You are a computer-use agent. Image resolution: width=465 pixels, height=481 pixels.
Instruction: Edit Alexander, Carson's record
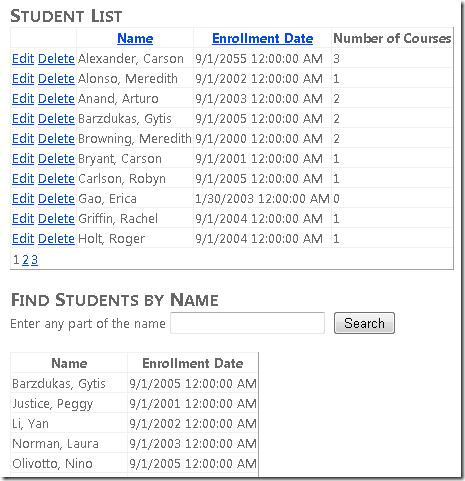click(x=23, y=59)
